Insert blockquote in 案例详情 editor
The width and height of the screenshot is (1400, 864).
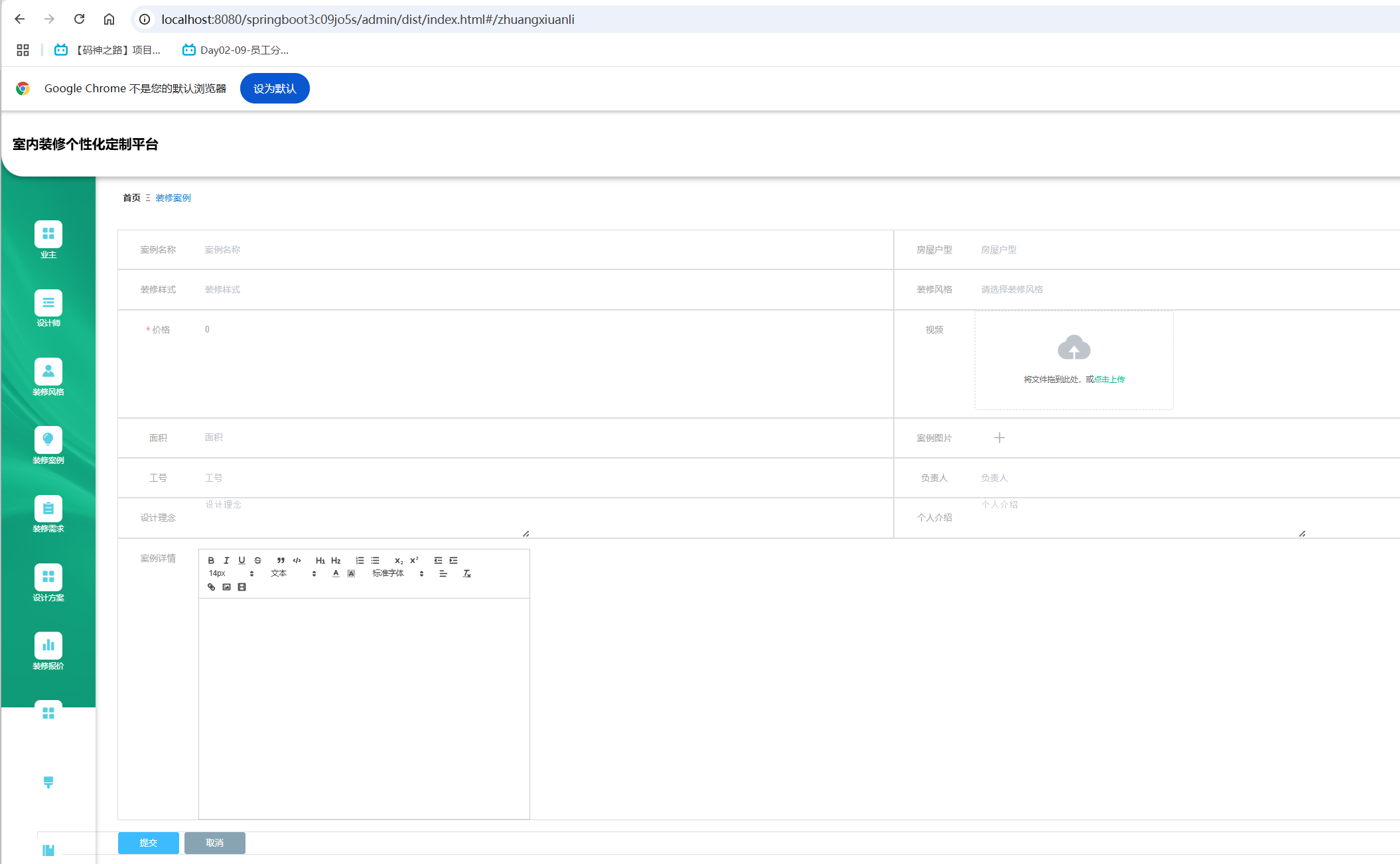point(281,560)
